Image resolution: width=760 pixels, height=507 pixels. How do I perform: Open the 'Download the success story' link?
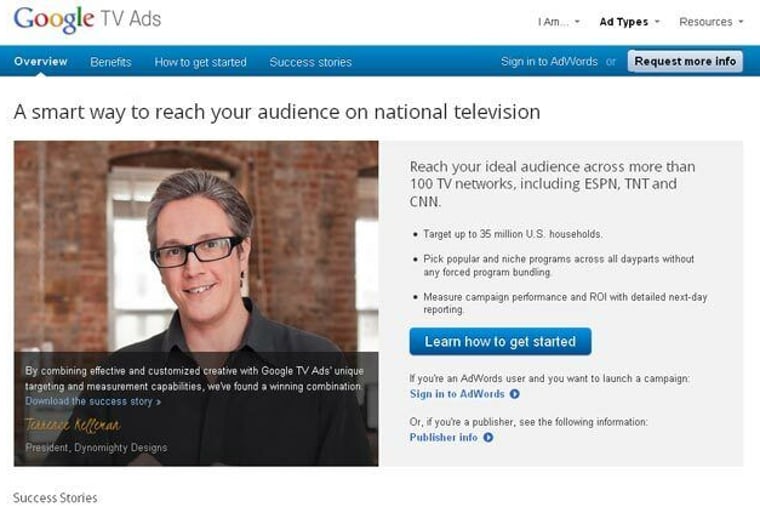click(x=92, y=401)
